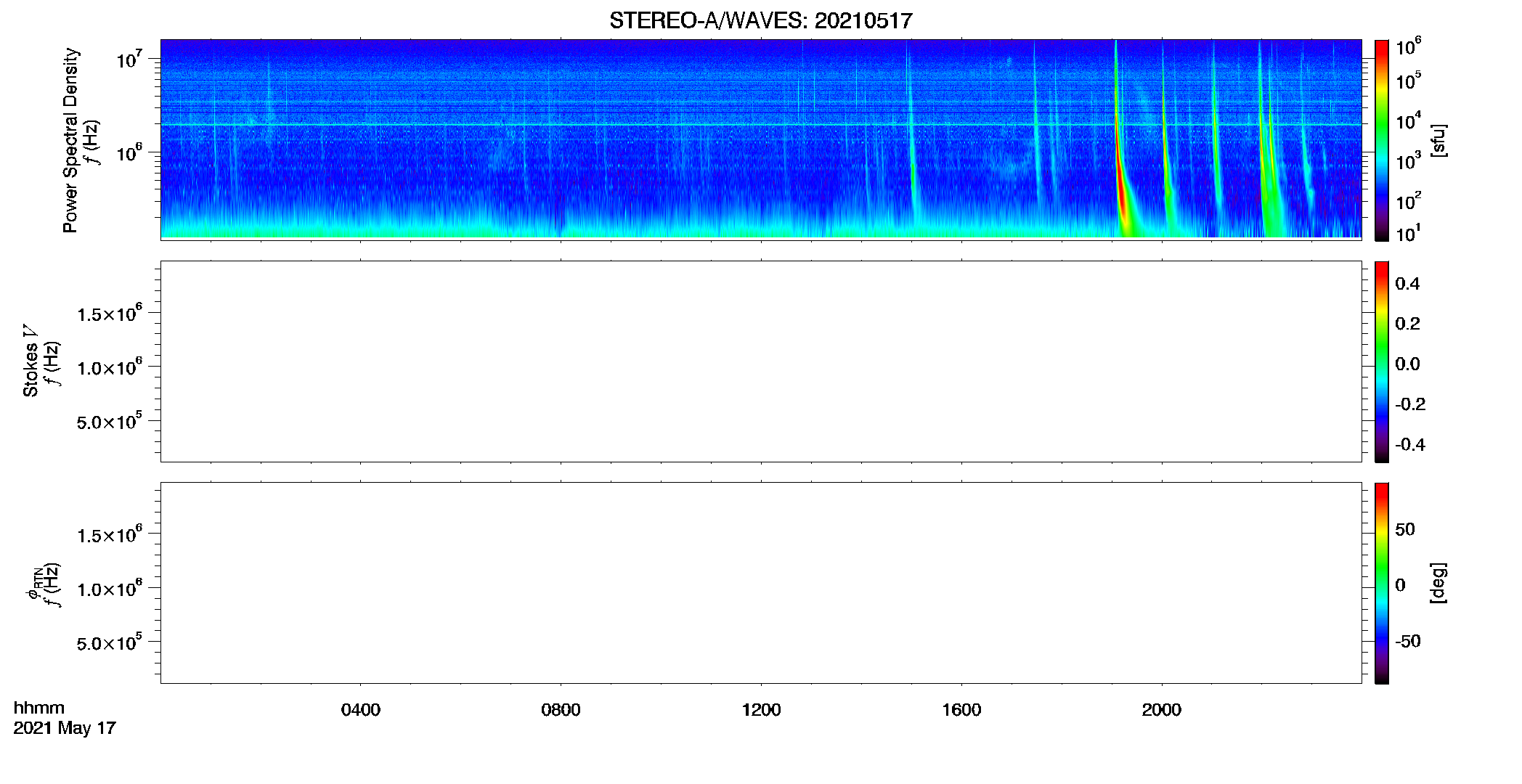Viewport: 1522px width, 784px height.
Task: Click the empty Stokes V plot panel
Action: [x=760, y=362]
